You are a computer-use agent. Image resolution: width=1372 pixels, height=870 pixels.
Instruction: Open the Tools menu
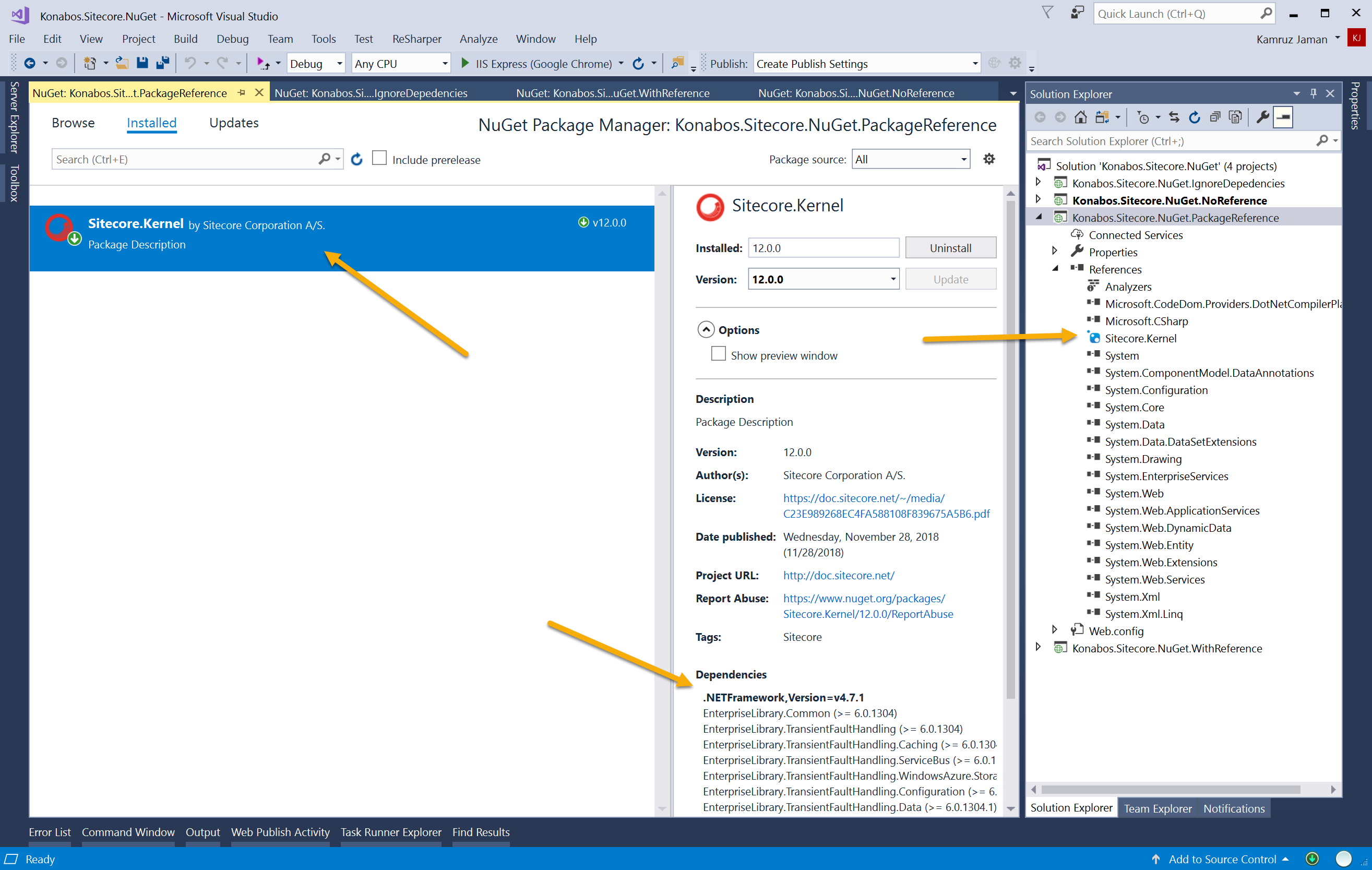323,39
